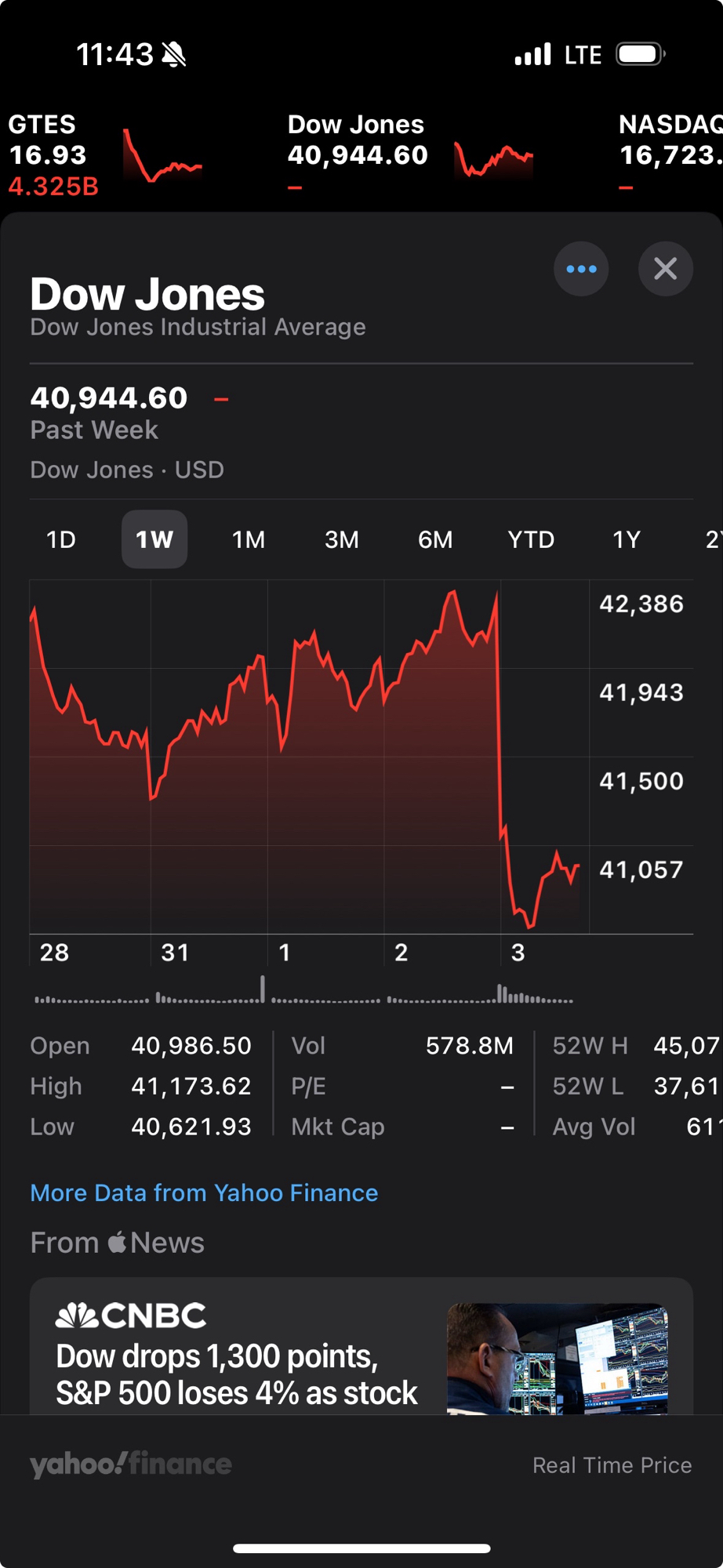This screenshot has height=1568, width=723.
Task: Open More Data from Yahoo Finance link
Action: coord(204,1192)
